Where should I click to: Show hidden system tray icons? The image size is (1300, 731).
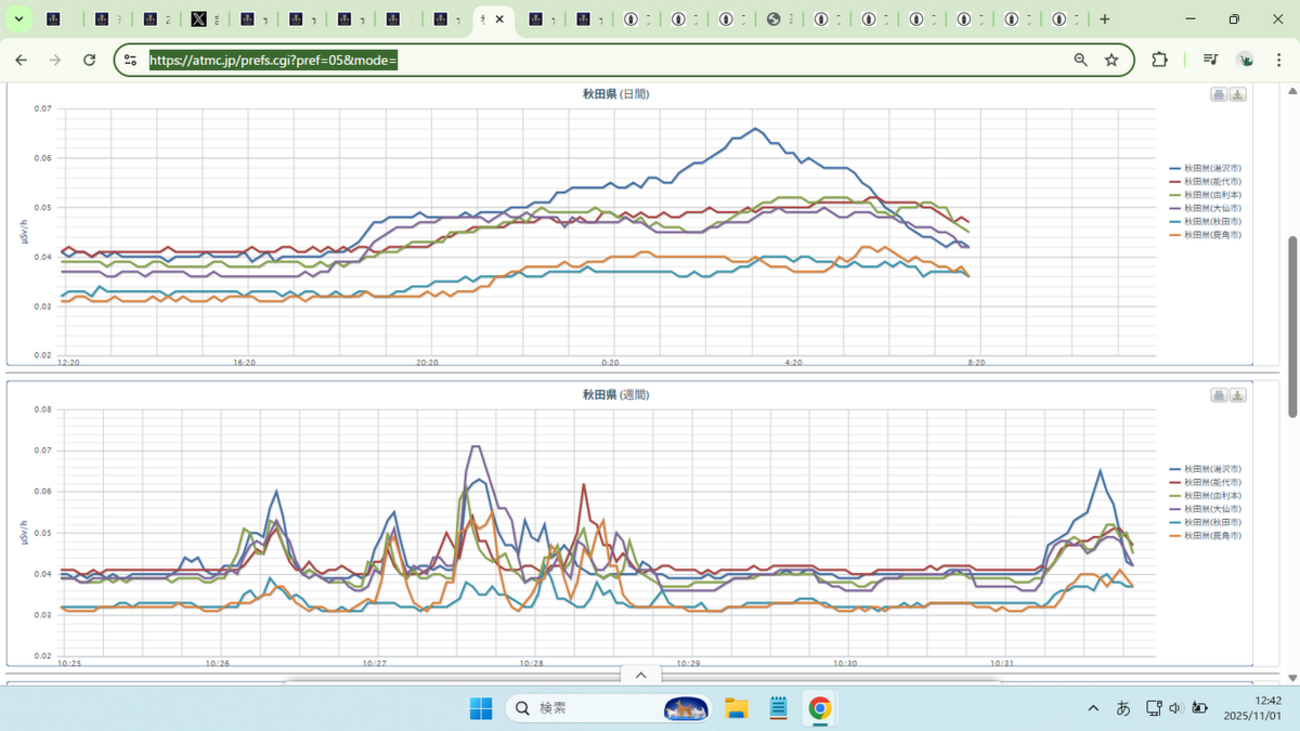1093,708
